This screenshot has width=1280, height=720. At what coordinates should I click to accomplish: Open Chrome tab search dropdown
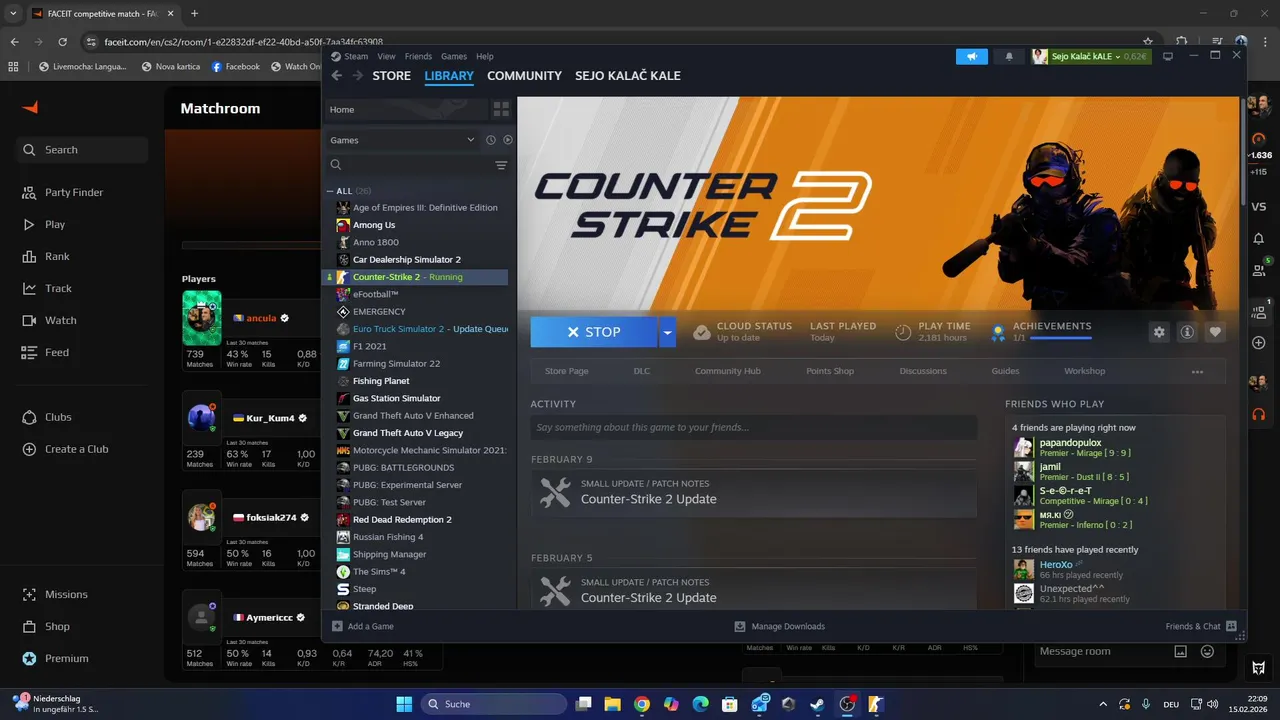point(14,13)
